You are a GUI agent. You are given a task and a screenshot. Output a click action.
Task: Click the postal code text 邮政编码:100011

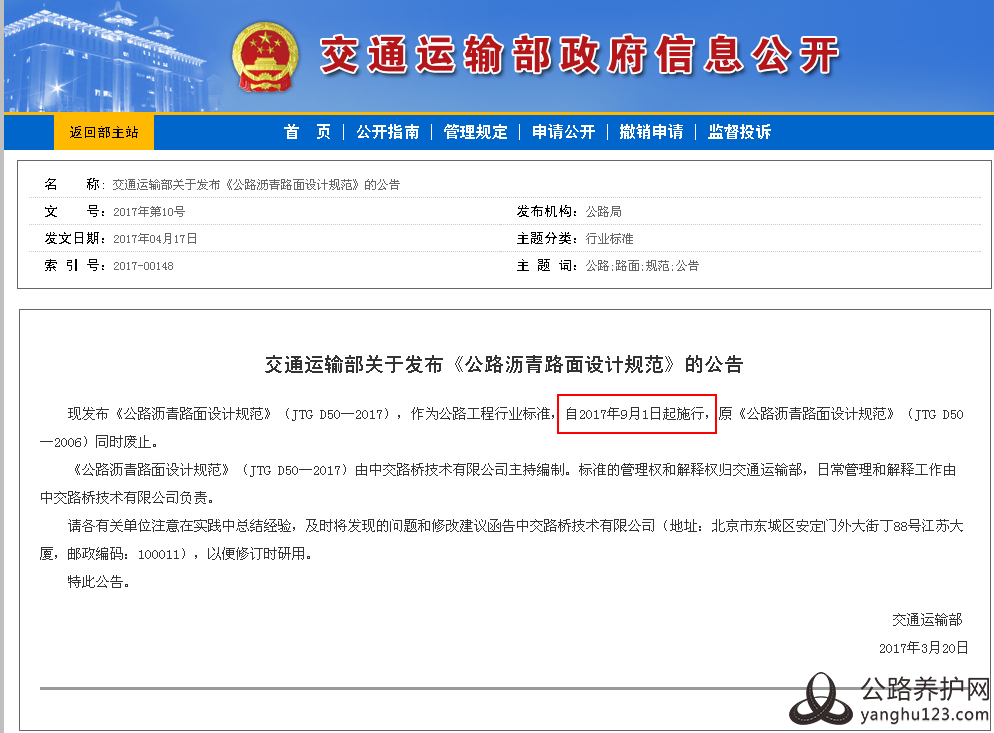pos(124,554)
